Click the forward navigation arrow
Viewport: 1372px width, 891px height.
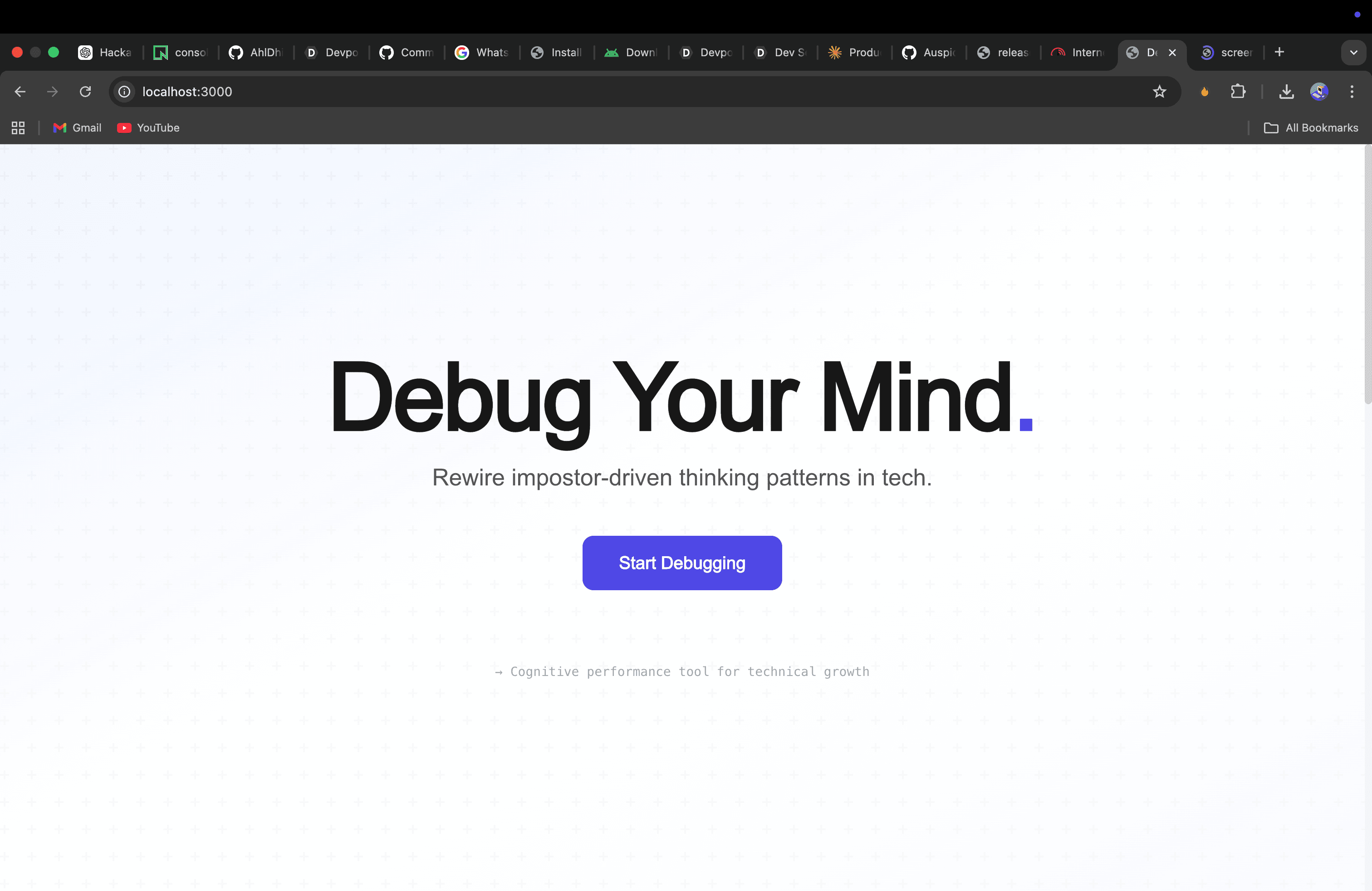pos(53,92)
